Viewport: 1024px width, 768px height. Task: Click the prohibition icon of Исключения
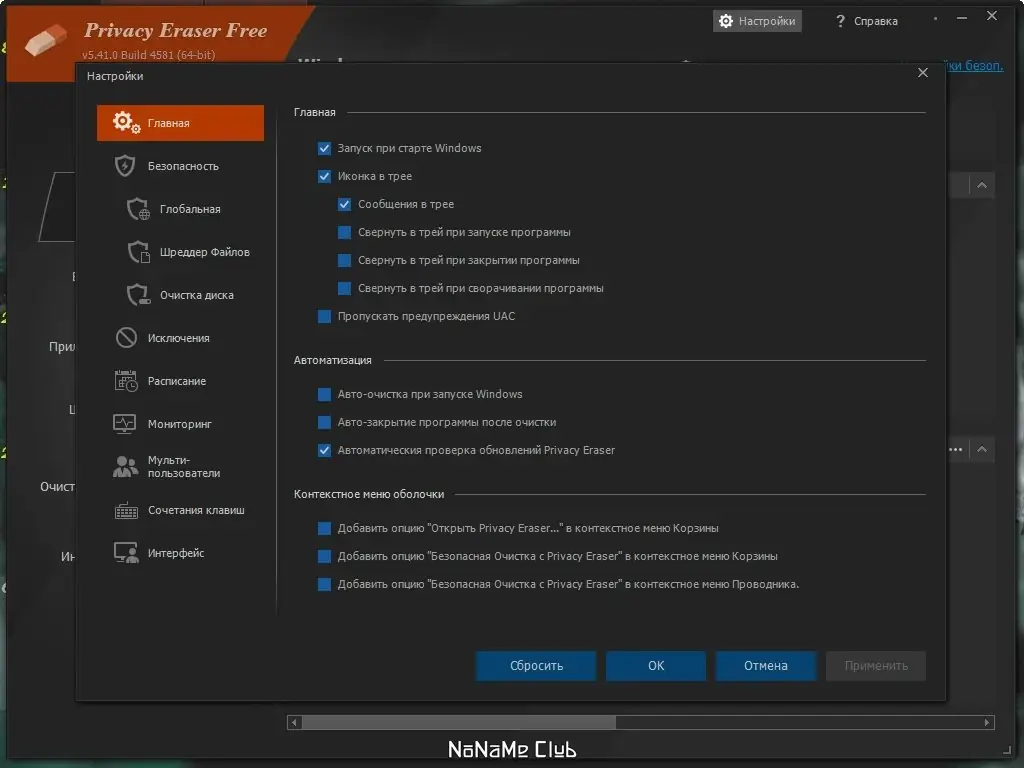126,338
